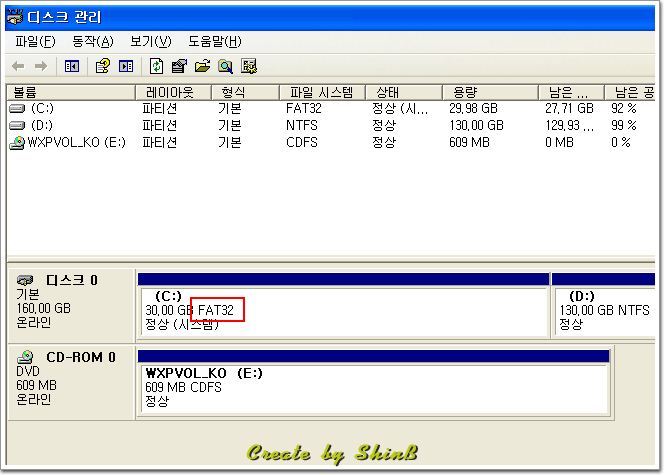Click CDFS in the file system column
This screenshot has height=475, width=664.
pyautogui.click(x=302, y=142)
